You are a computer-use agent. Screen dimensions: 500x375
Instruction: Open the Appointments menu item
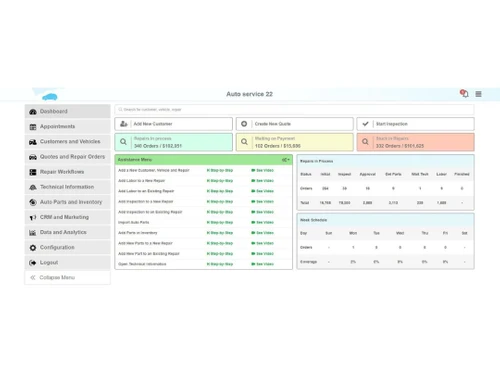(67, 127)
